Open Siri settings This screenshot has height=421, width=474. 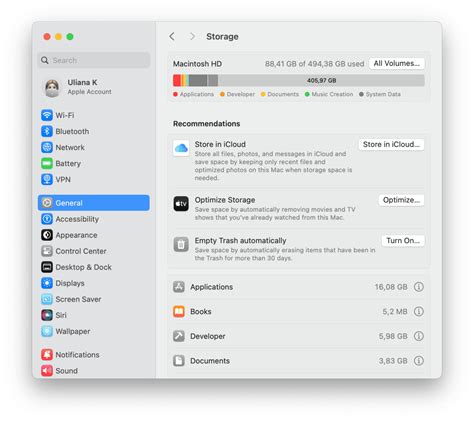[93, 315]
